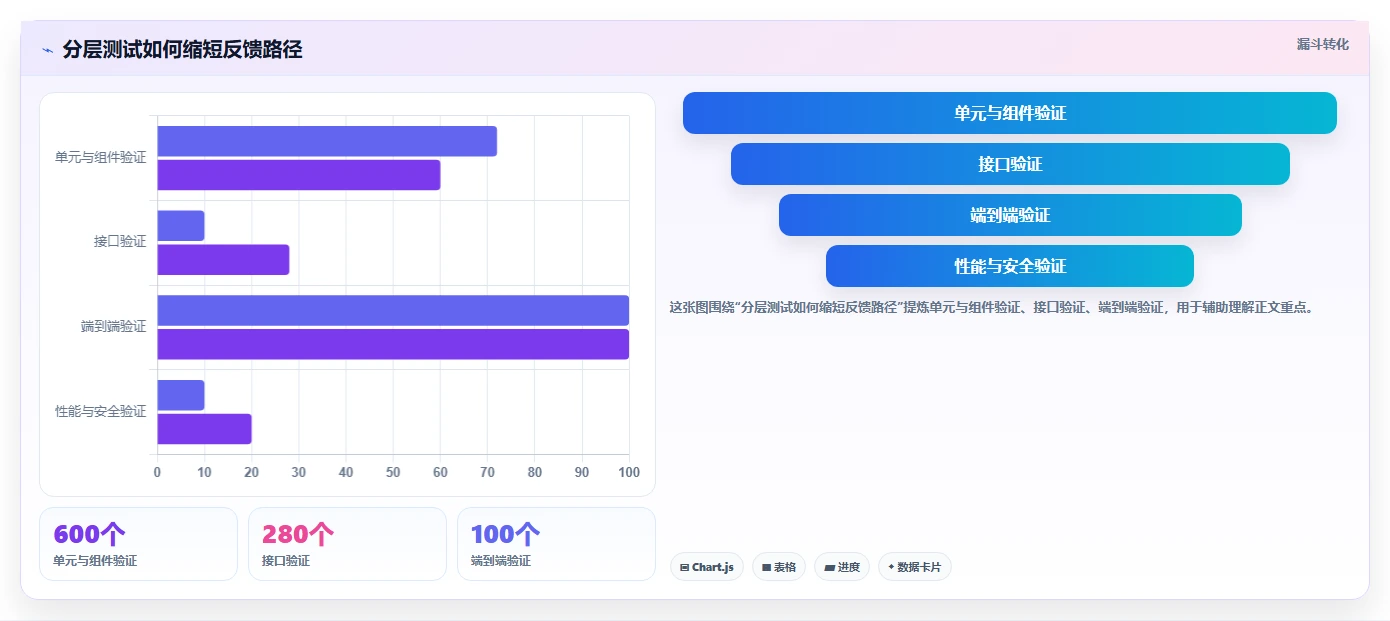
Task: Click the 单元与组件验证 chart axis label
Action: point(100,158)
